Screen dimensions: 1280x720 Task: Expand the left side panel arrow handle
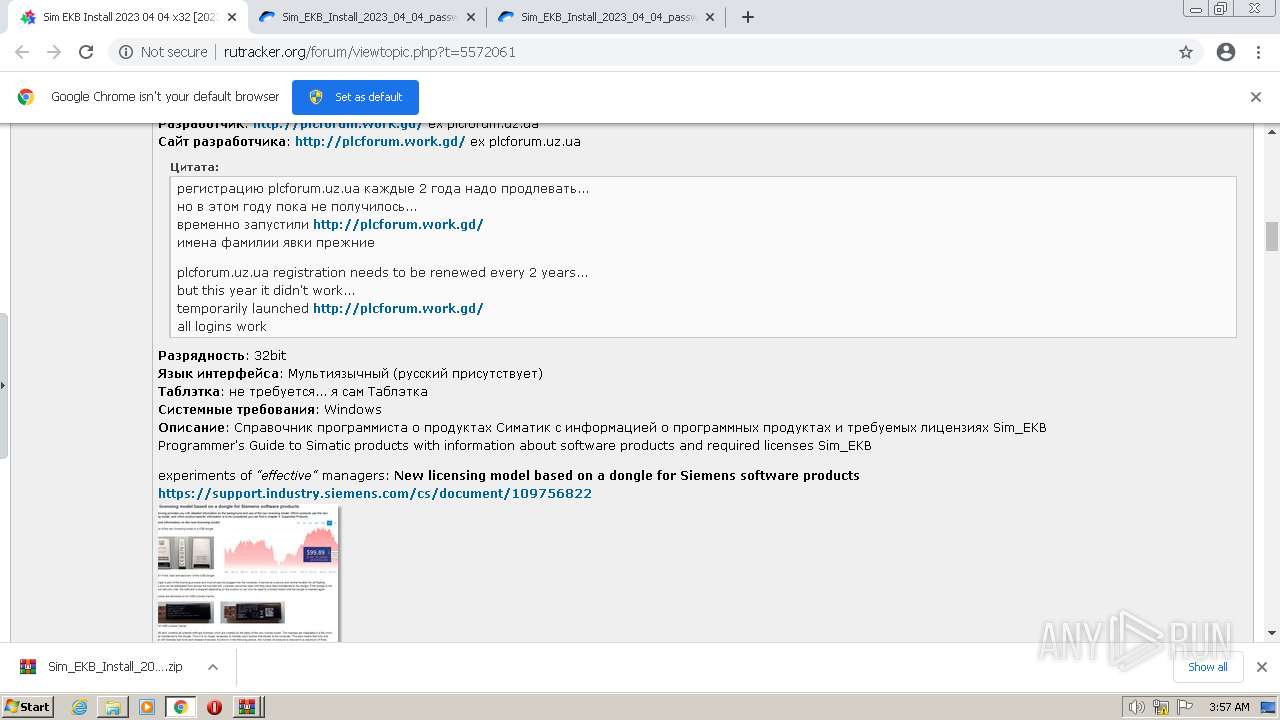click(3, 385)
